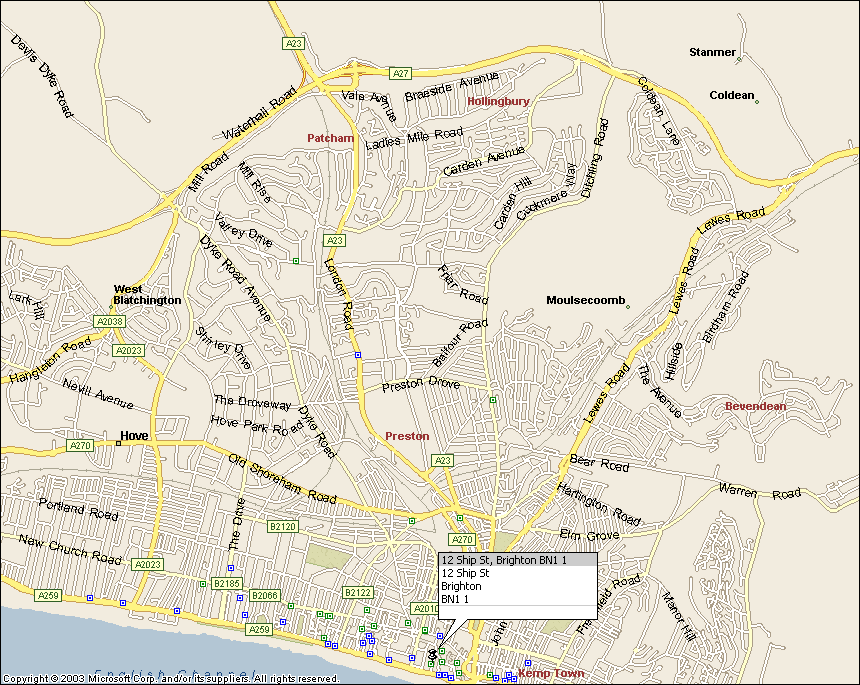
Task: Click the B2122 road shield
Action: click(x=357, y=592)
